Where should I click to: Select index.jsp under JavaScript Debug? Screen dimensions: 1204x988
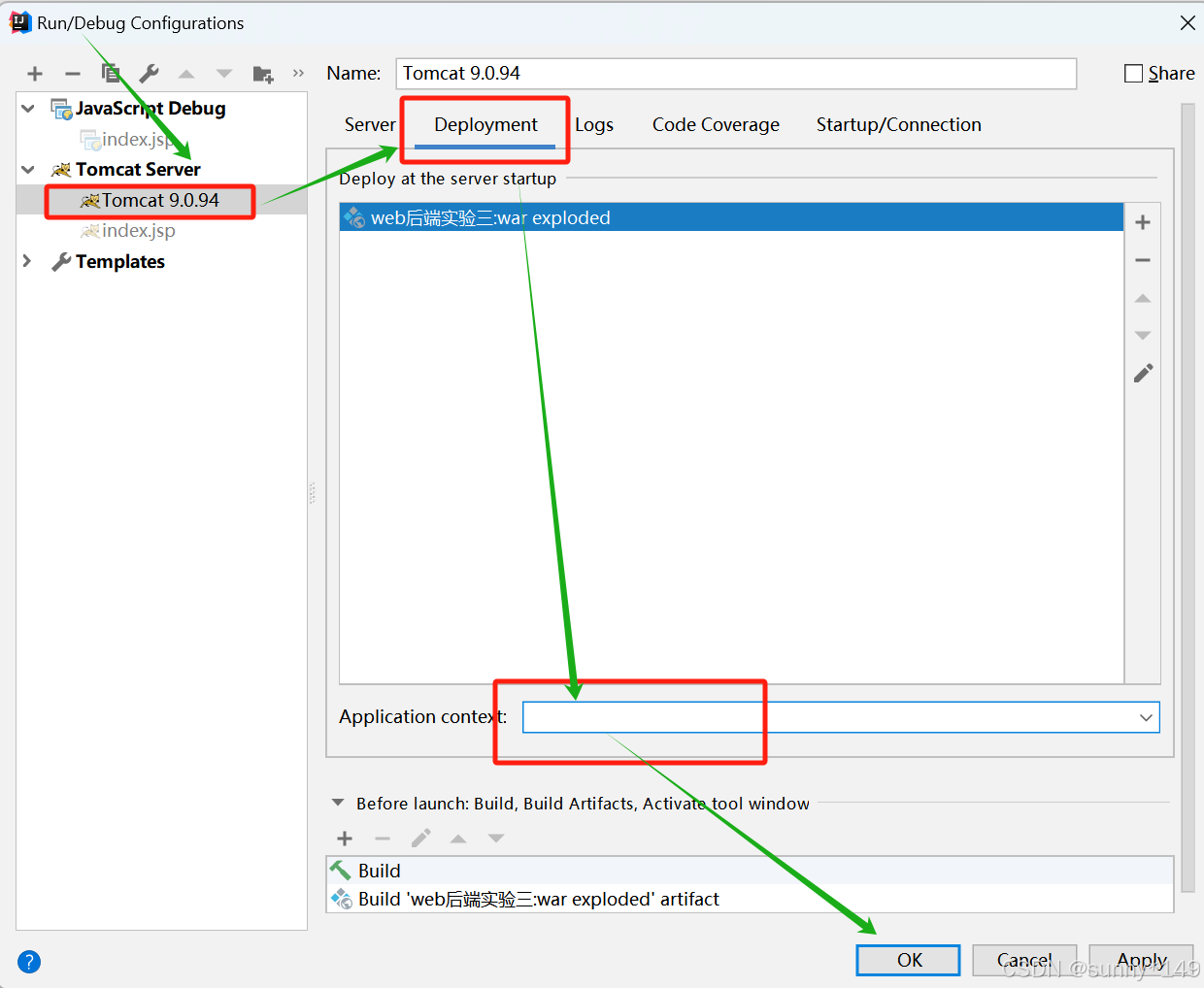[138, 140]
